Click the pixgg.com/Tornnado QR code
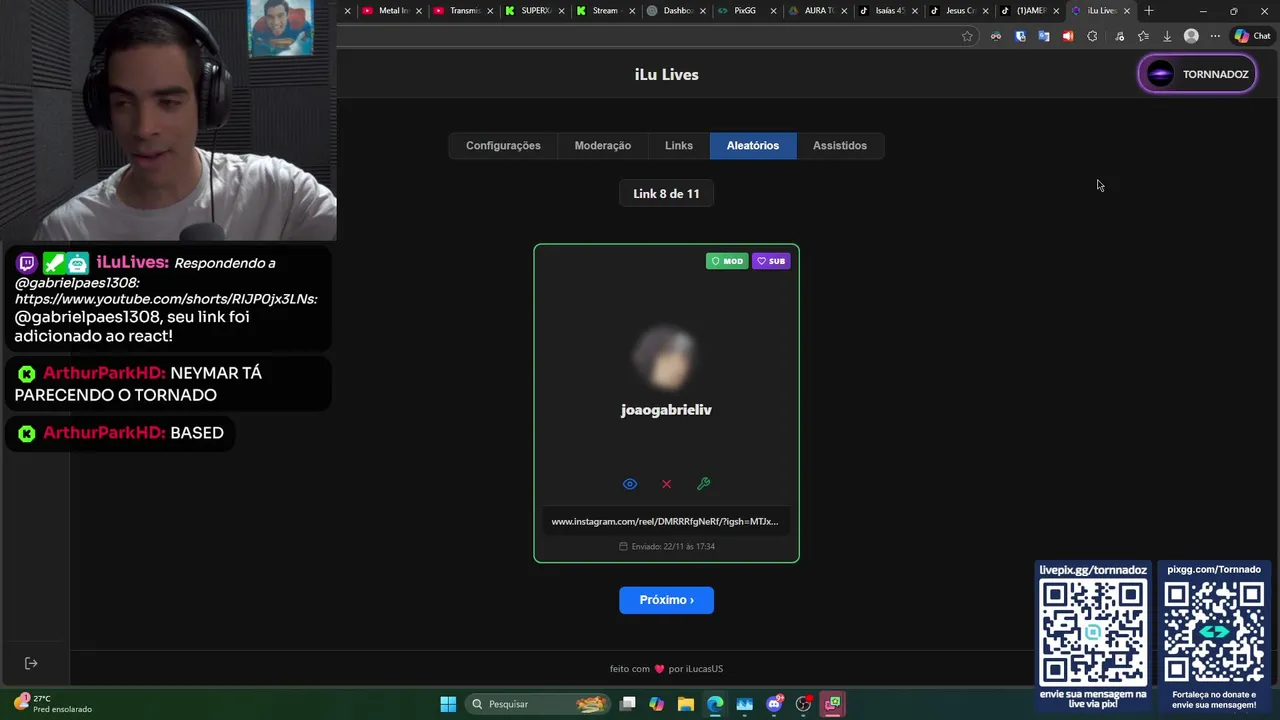The image size is (1280, 720). click(x=1214, y=632)
